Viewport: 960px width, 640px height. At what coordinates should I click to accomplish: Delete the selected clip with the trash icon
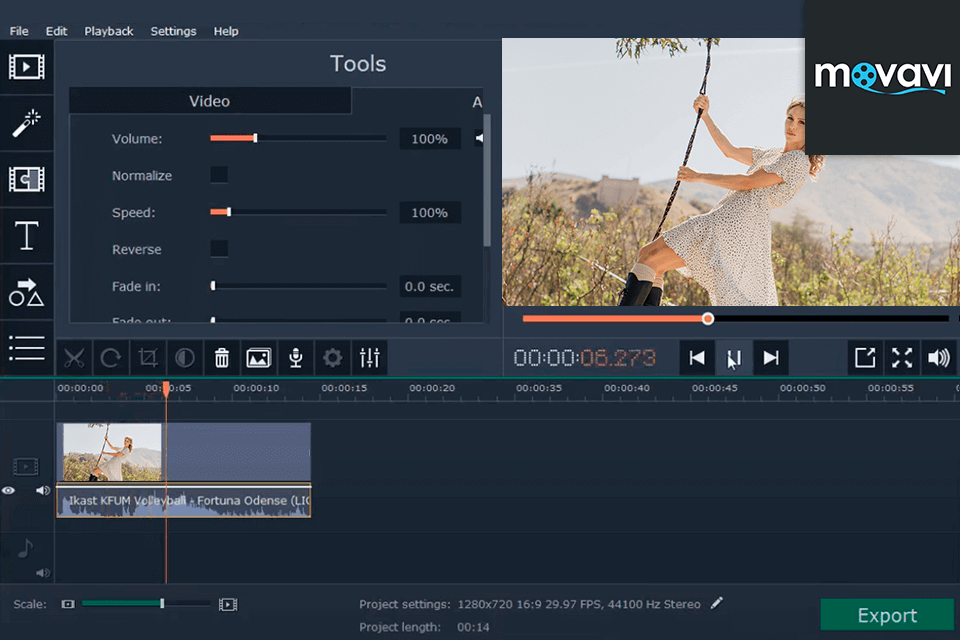pos(221,357)
